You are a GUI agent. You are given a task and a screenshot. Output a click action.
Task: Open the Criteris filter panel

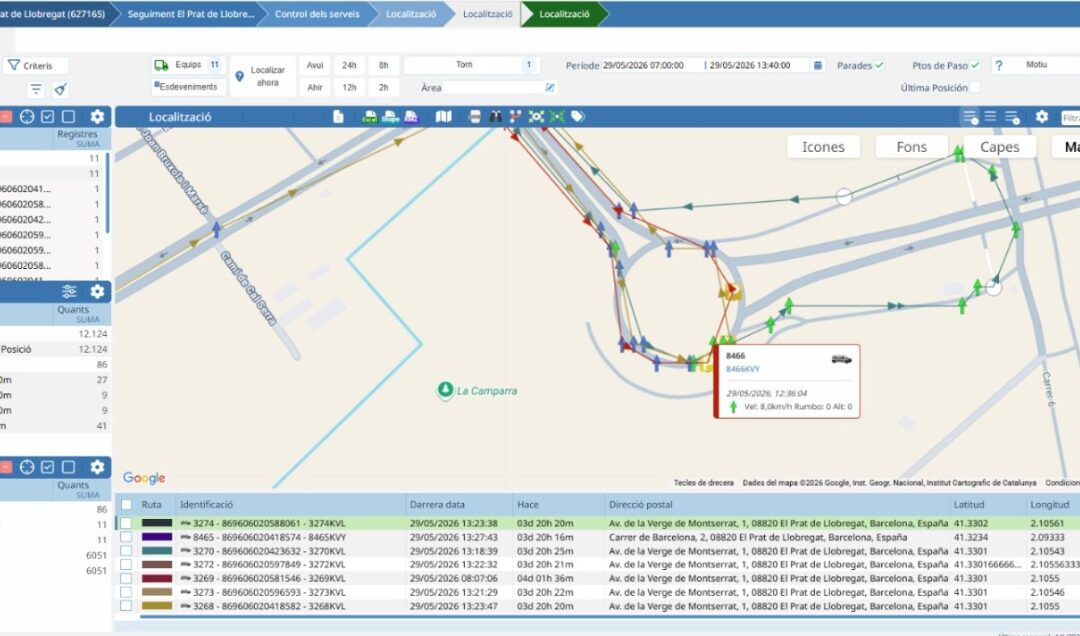[31, 65]
